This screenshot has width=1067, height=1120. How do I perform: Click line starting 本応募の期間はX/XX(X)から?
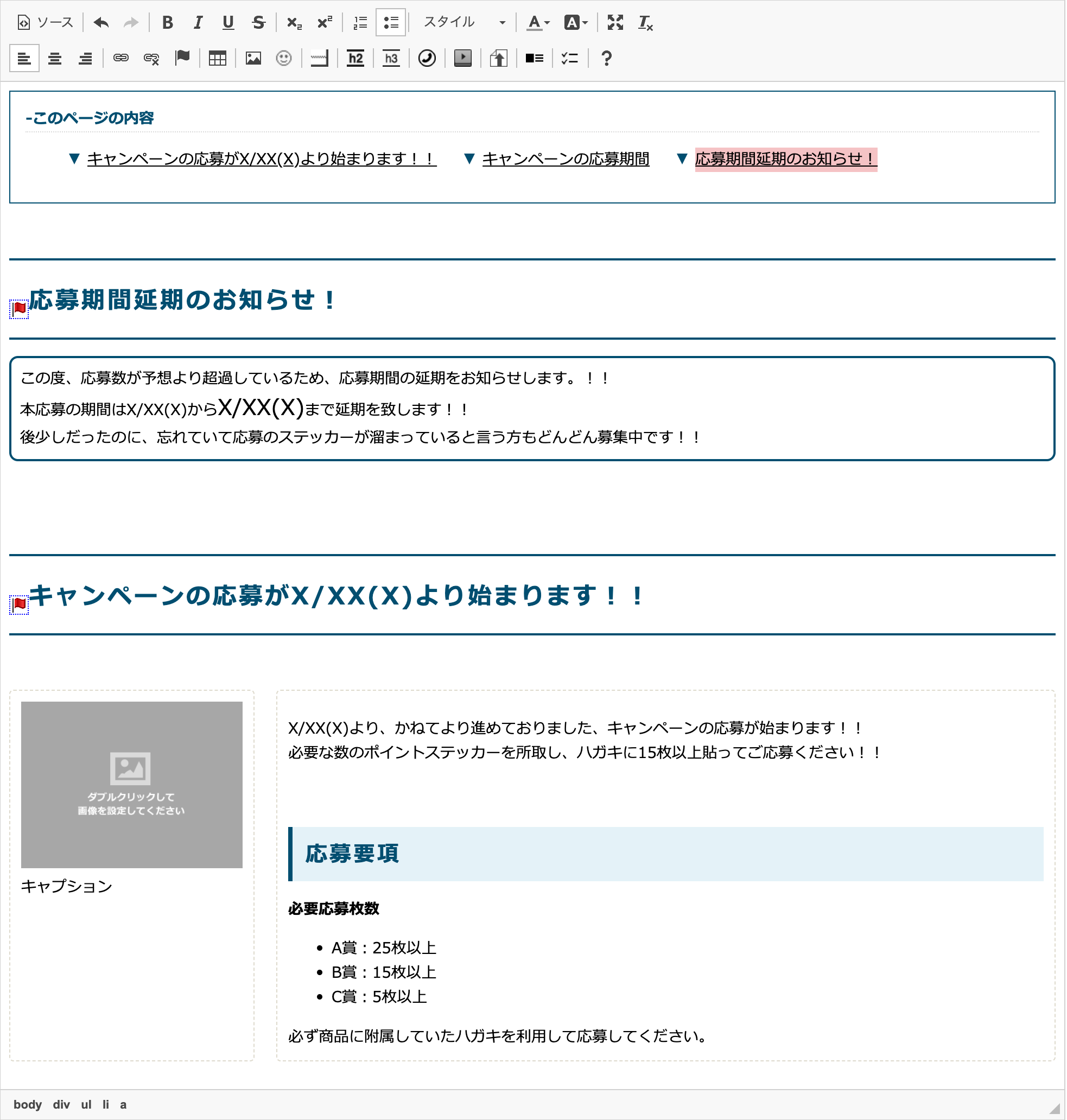point(245,408)
